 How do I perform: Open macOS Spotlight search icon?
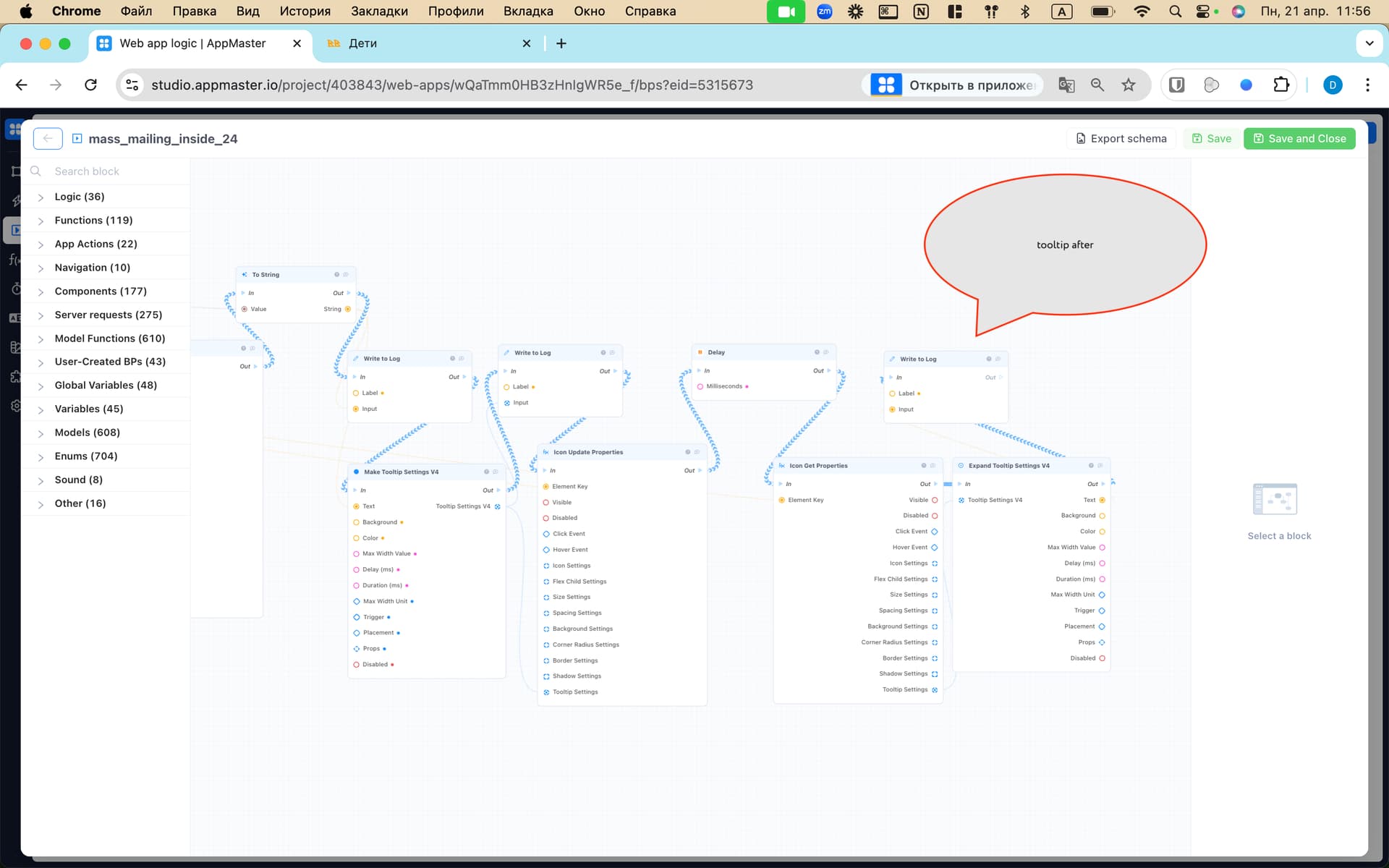[x=1176, y=12]
